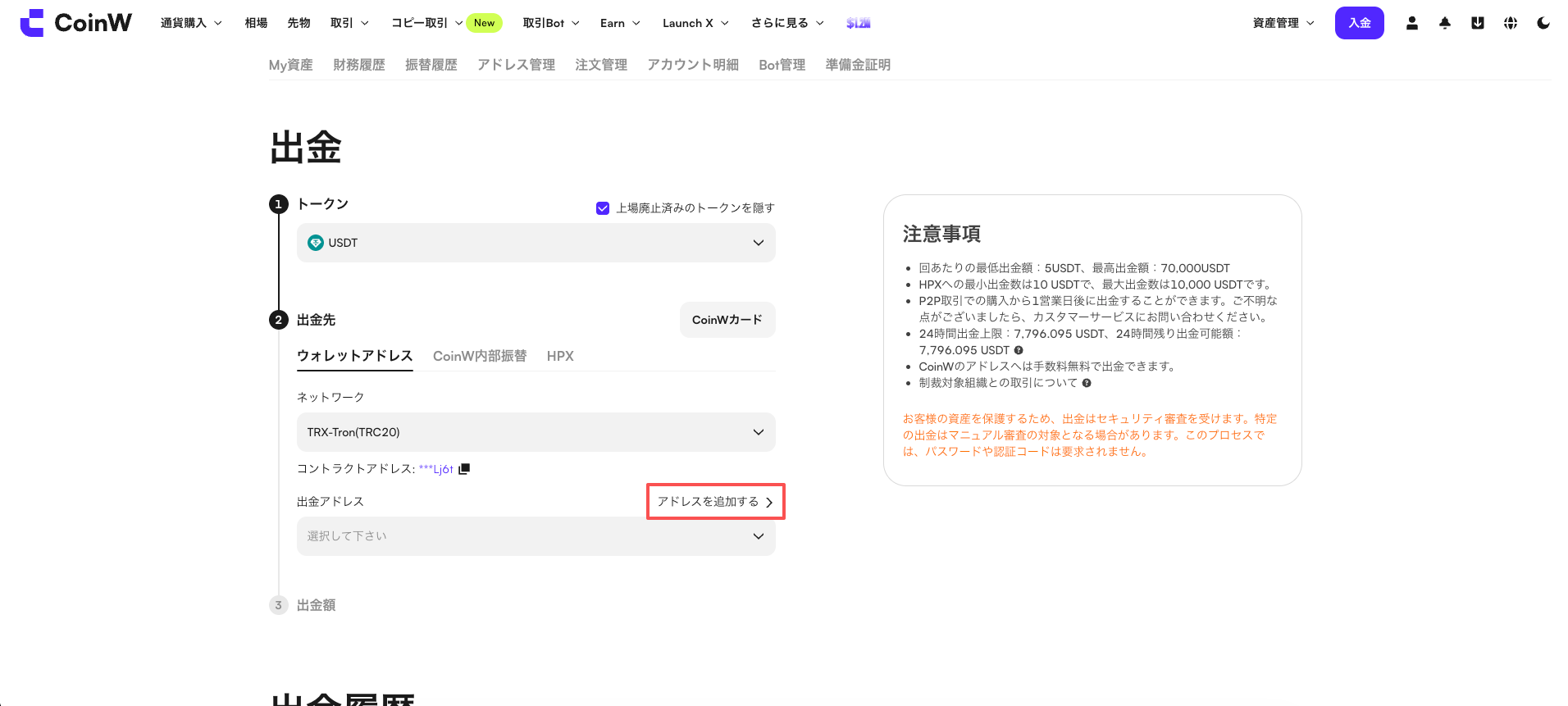The width and height of the screenshot is (1568, 706).
Task: Open the TRX-Tron(TRC20) network dropdown
Action: click(x=536, y=432)
